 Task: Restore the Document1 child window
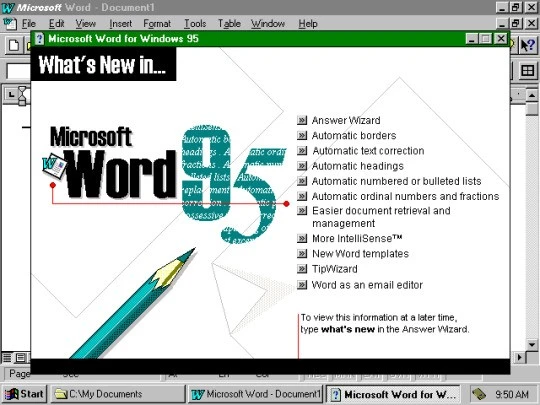pos(516,23)
